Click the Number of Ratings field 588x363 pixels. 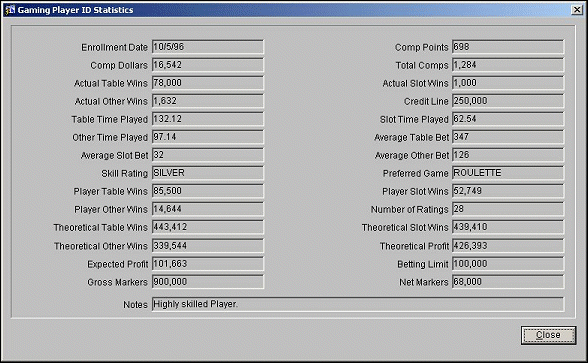point(508,209)
